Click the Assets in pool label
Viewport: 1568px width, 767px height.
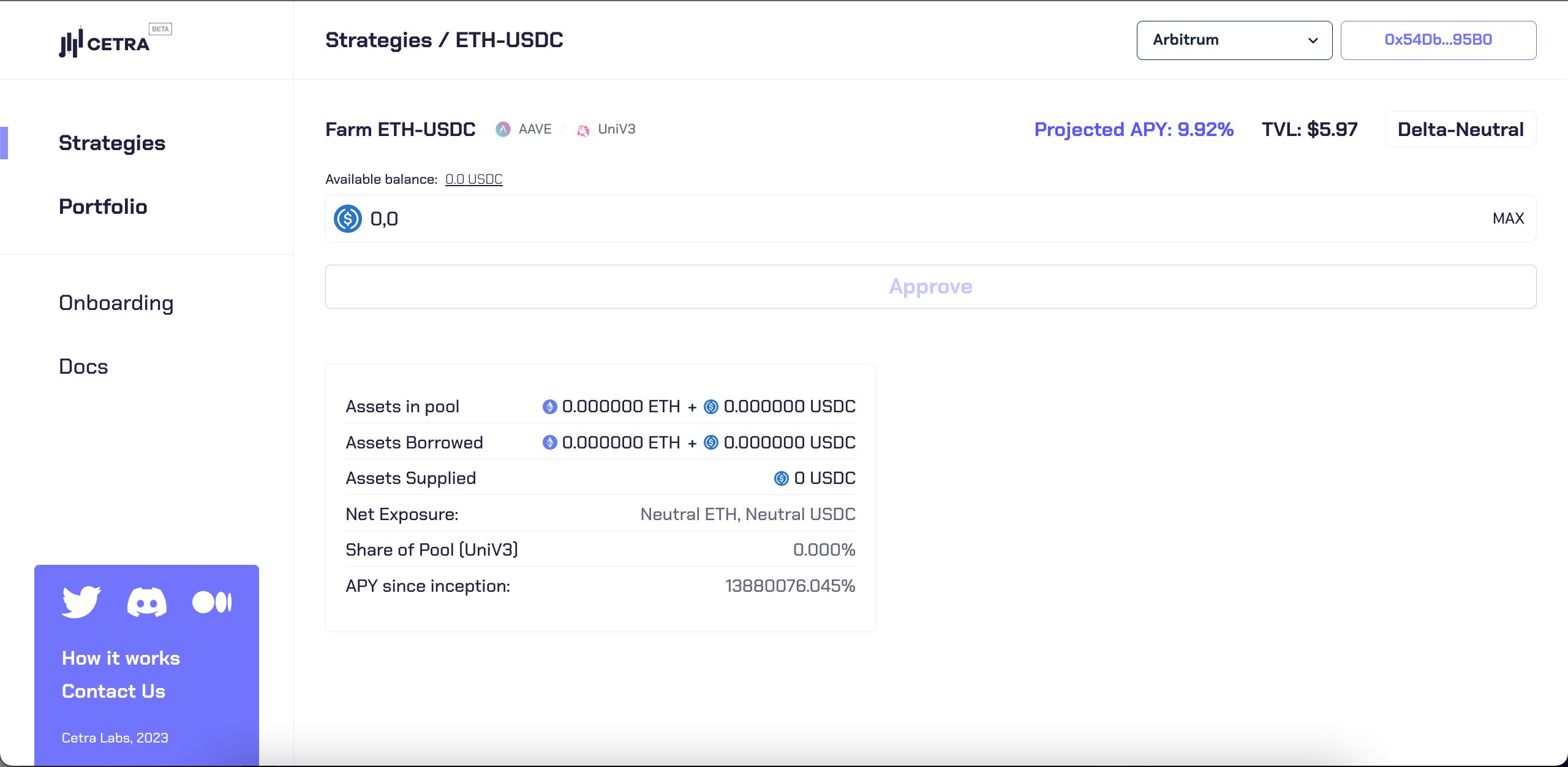coord(402,407)
